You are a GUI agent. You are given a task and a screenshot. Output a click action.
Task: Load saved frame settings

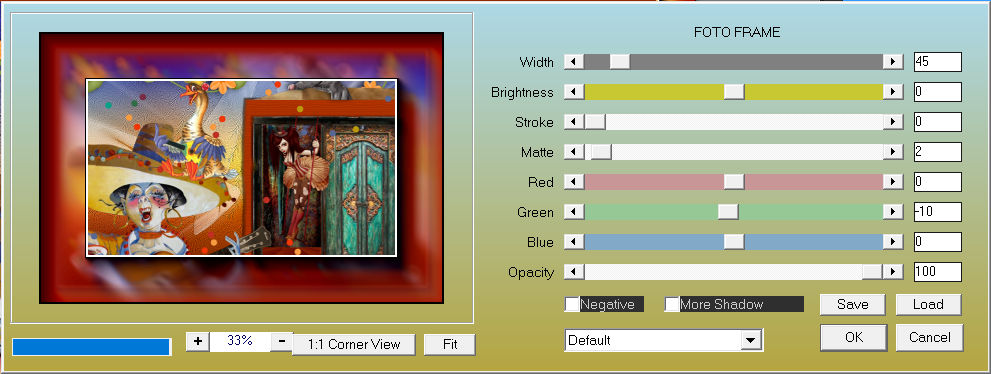(x=928, y=305)
